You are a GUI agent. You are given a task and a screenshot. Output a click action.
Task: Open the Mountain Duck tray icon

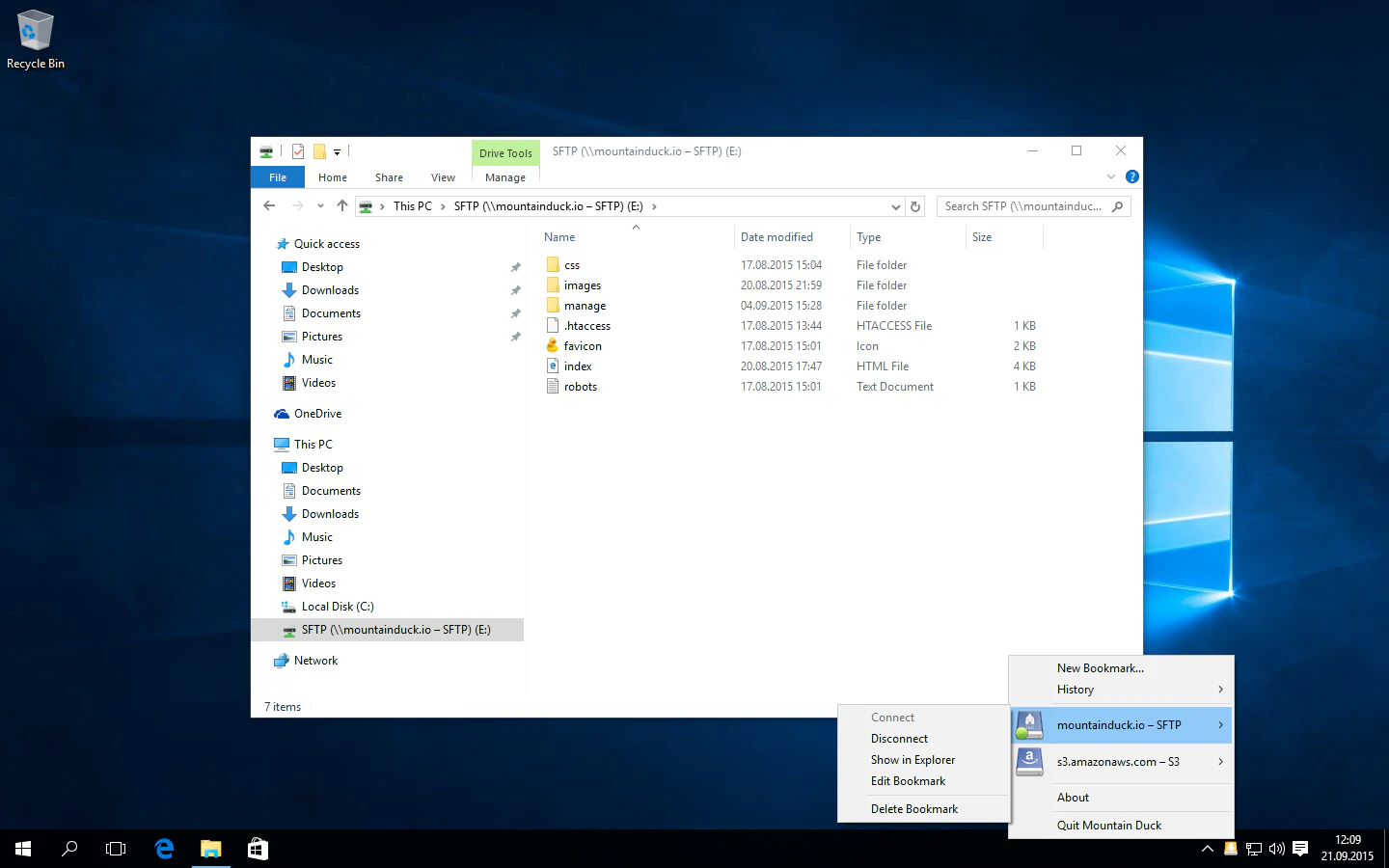click(1231, 849)
